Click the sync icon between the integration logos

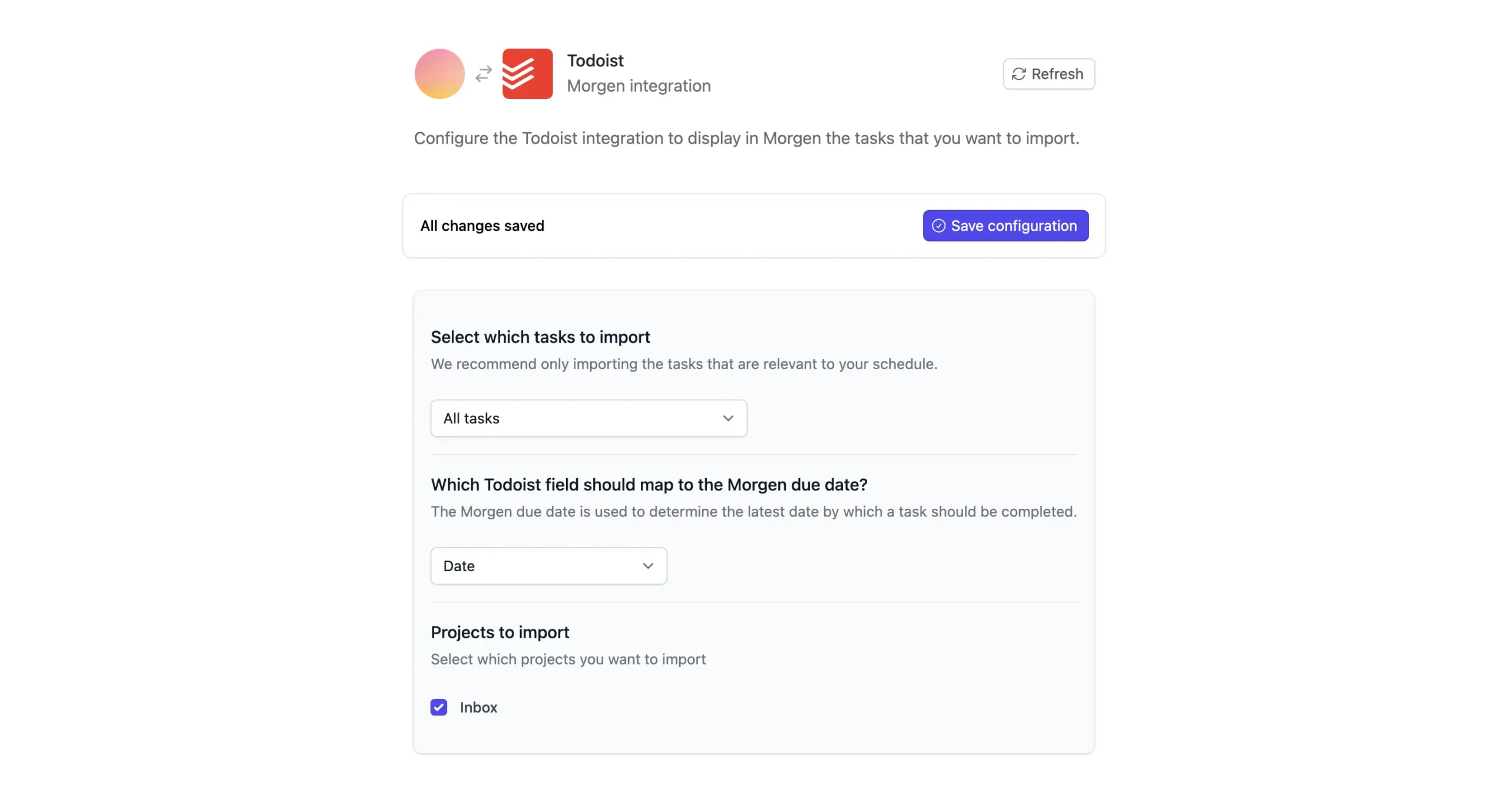click(482, 73)
